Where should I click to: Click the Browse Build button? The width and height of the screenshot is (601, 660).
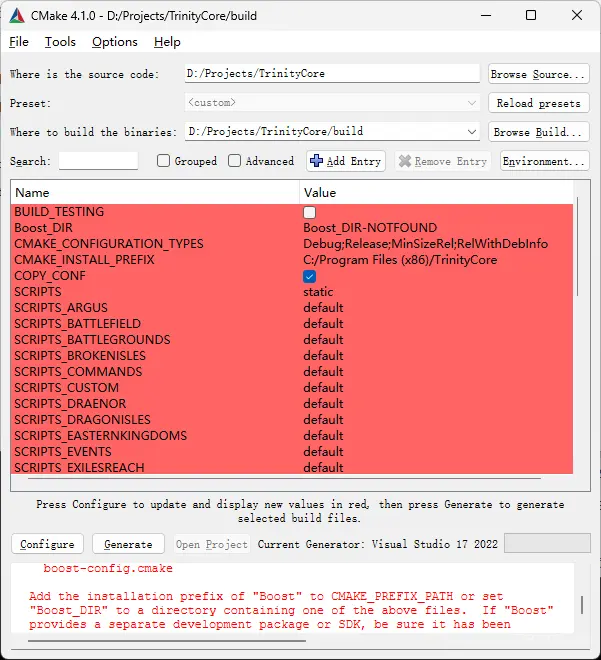[x=538, y=132]
